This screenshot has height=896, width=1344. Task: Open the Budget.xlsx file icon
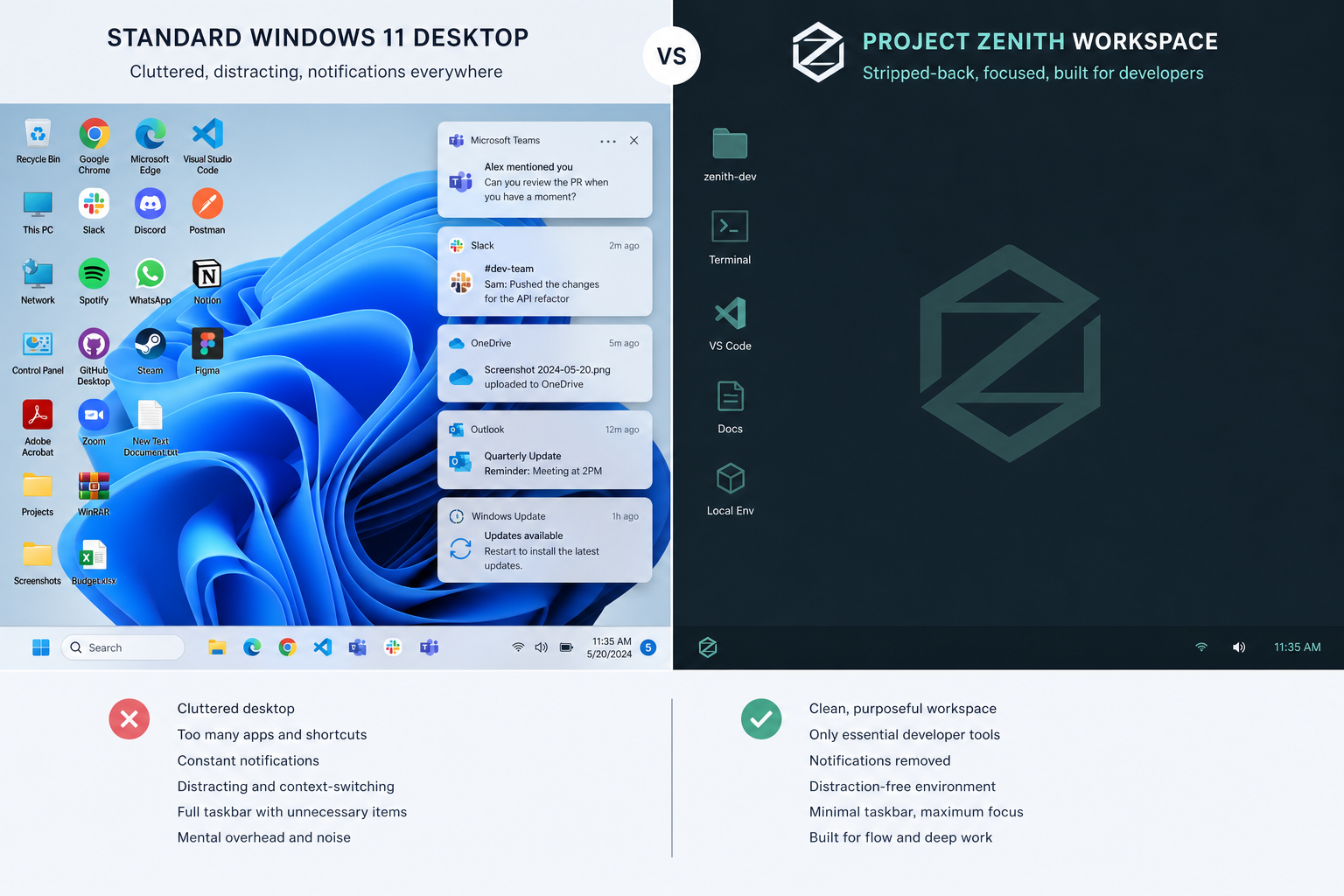(93, 556)
